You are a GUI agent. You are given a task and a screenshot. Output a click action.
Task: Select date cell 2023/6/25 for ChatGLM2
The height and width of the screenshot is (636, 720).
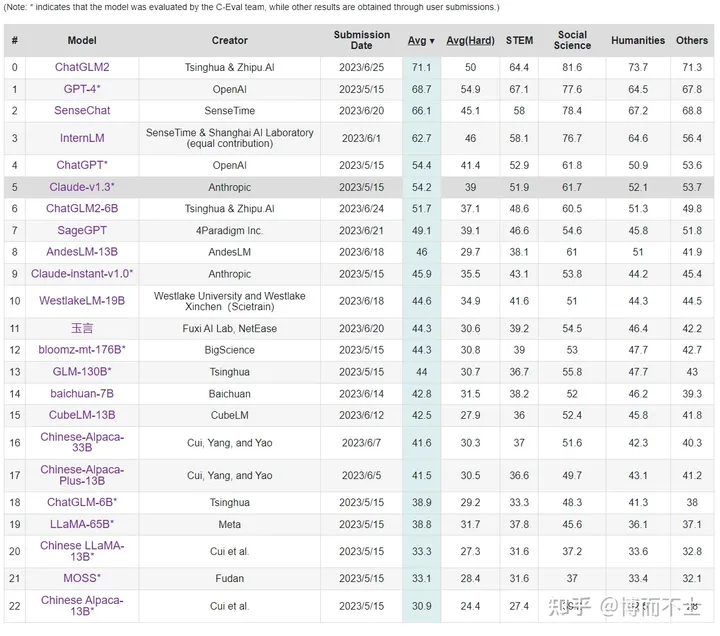361,68
